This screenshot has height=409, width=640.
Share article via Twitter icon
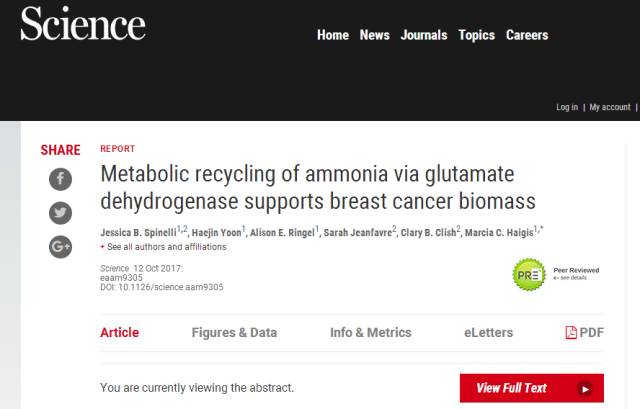pyautogui.click(x=61, y=213)
